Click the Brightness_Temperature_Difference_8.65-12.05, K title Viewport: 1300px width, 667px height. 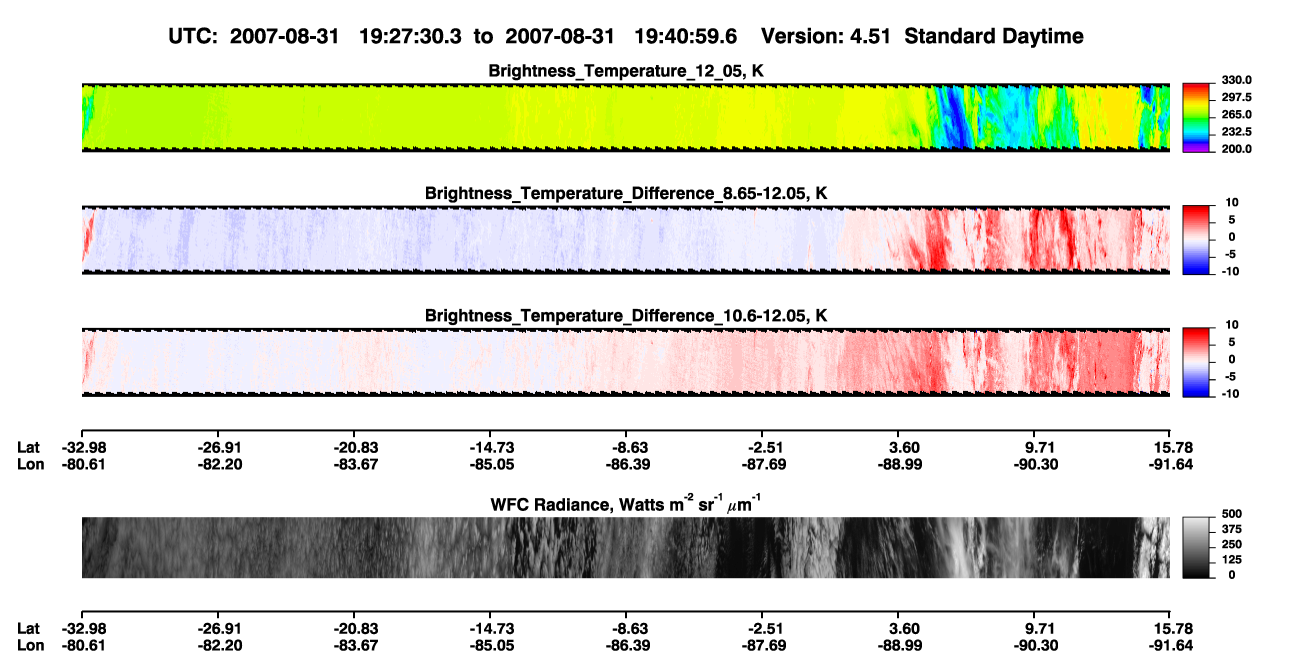[626, 193]
